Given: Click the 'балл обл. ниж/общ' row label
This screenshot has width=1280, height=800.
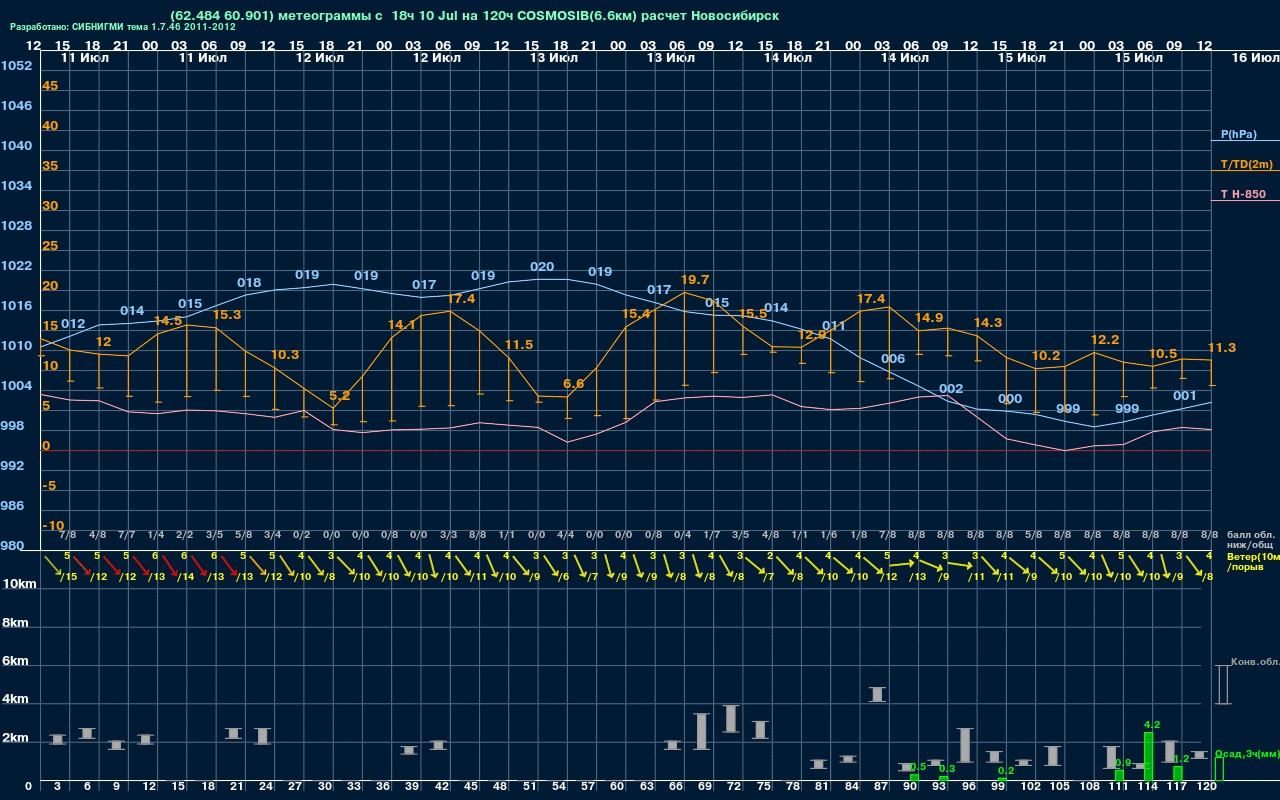Looking at the screenshot, I should pos(1250,540).
